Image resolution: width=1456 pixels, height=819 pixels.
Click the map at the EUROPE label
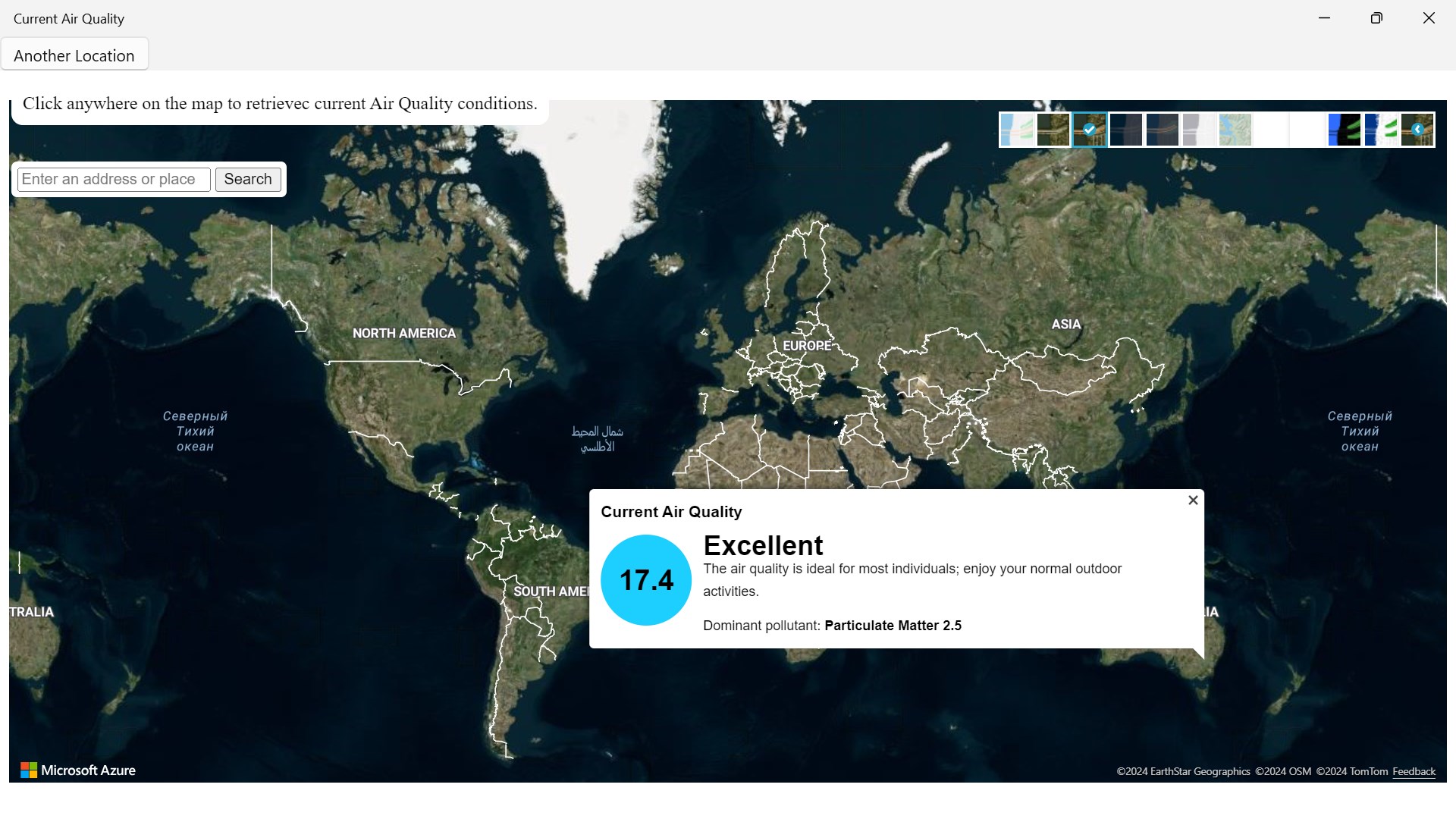807,346
